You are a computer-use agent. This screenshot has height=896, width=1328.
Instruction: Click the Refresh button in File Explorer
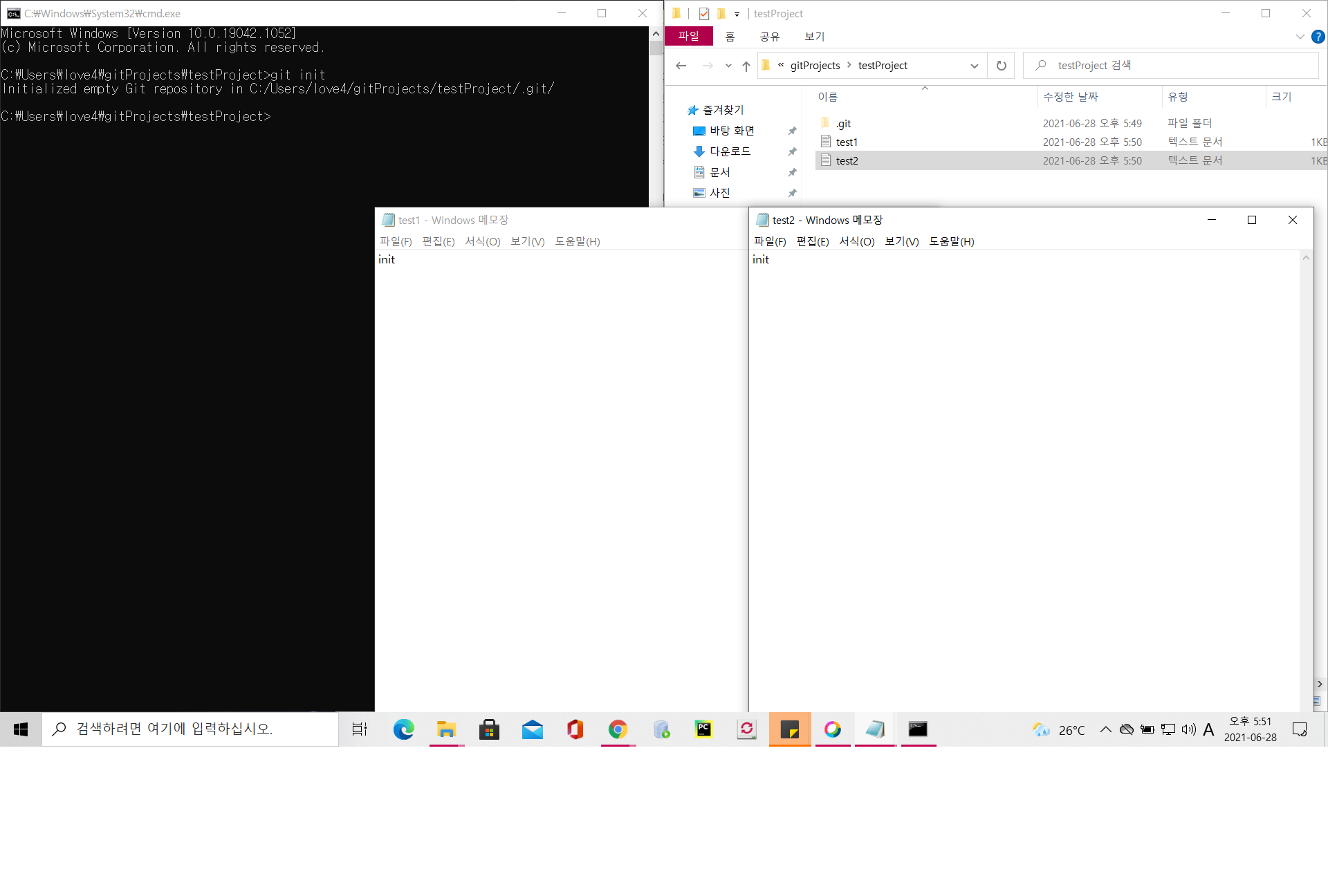pos(1001,66)
